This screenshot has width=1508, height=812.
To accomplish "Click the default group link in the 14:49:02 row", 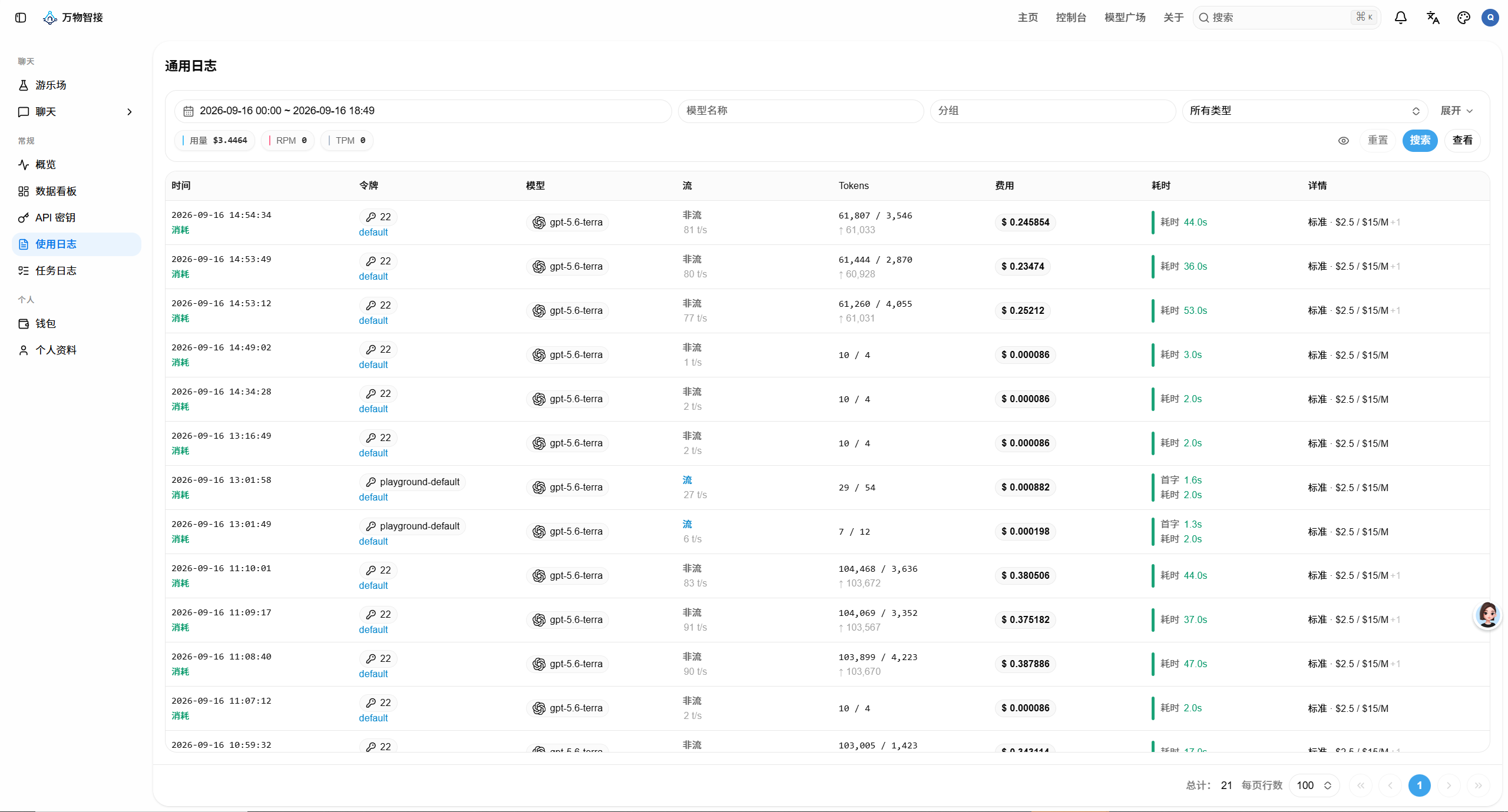I will coord(373,365).
